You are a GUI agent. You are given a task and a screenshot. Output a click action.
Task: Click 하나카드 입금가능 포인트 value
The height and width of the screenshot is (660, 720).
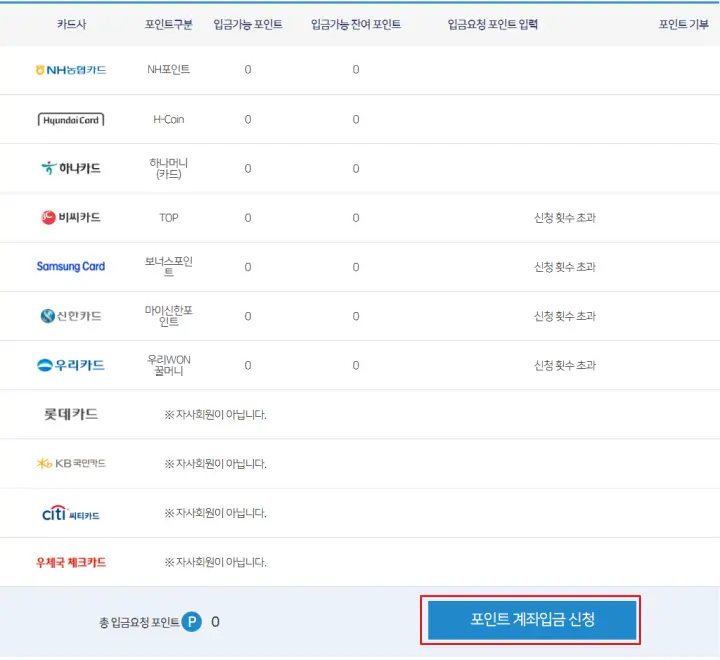point(248,169)
